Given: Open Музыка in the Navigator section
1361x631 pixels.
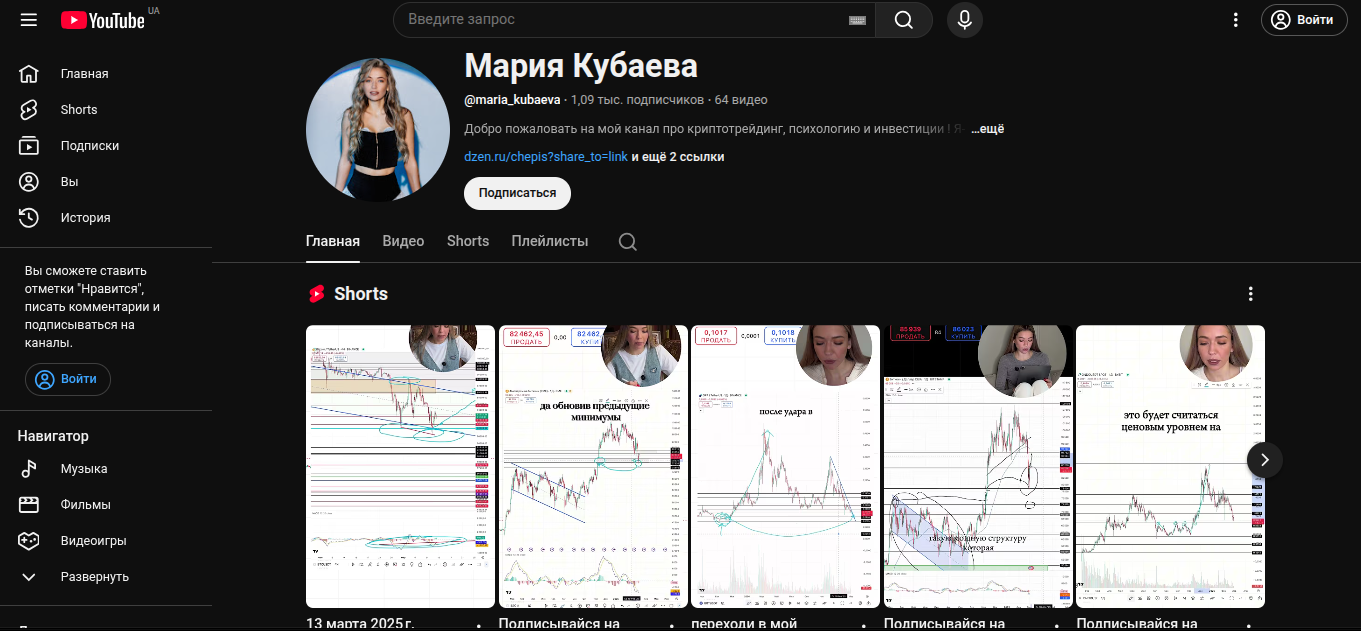Looking at the screenshot, I should pos(84,469).
